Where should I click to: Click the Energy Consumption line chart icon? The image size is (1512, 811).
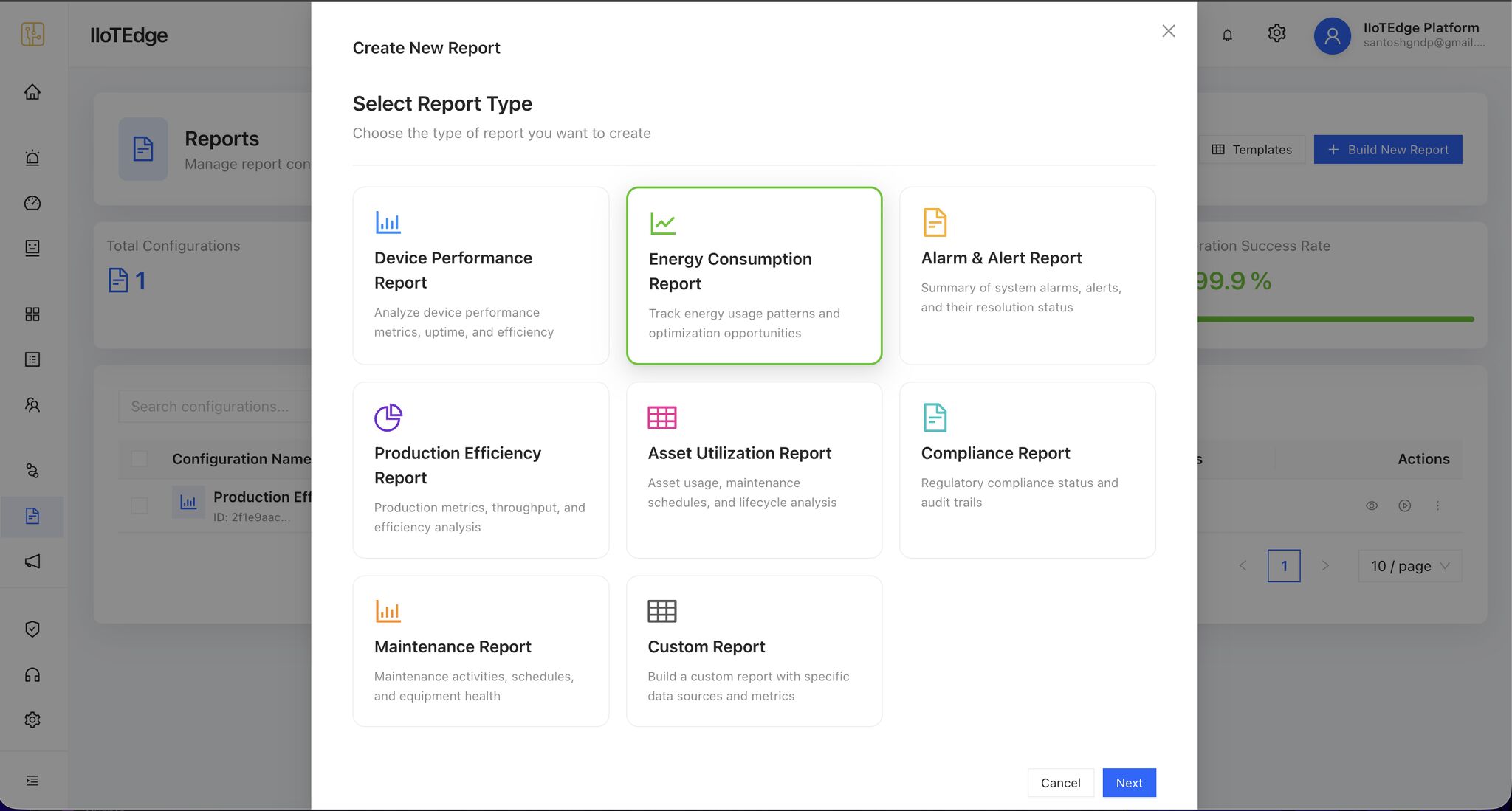coord(662,223)
